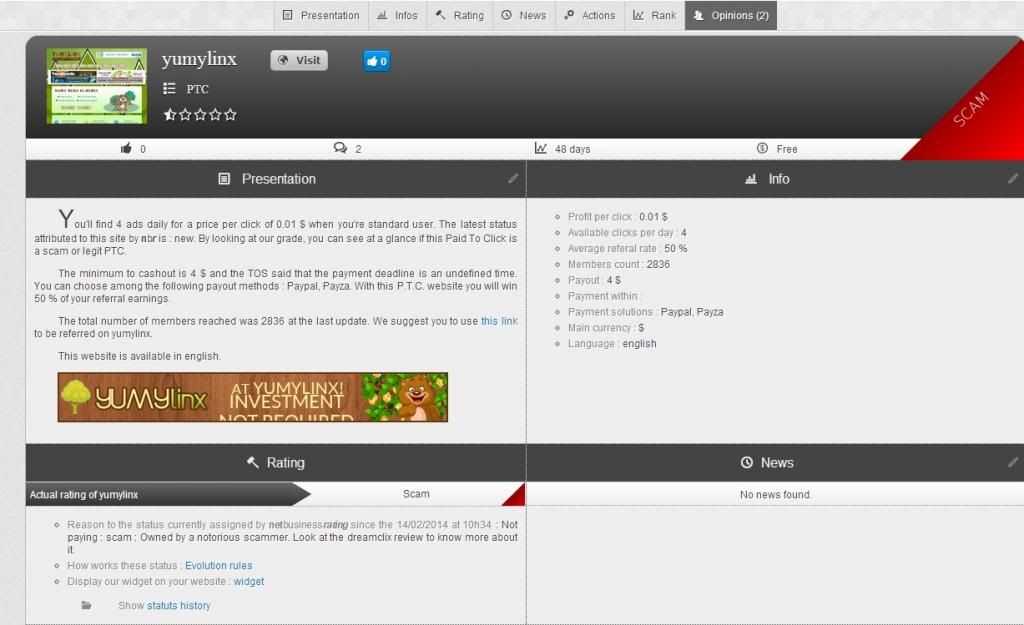1024x625 pixels.
Task: Click the Visit button
Action: 299,60
